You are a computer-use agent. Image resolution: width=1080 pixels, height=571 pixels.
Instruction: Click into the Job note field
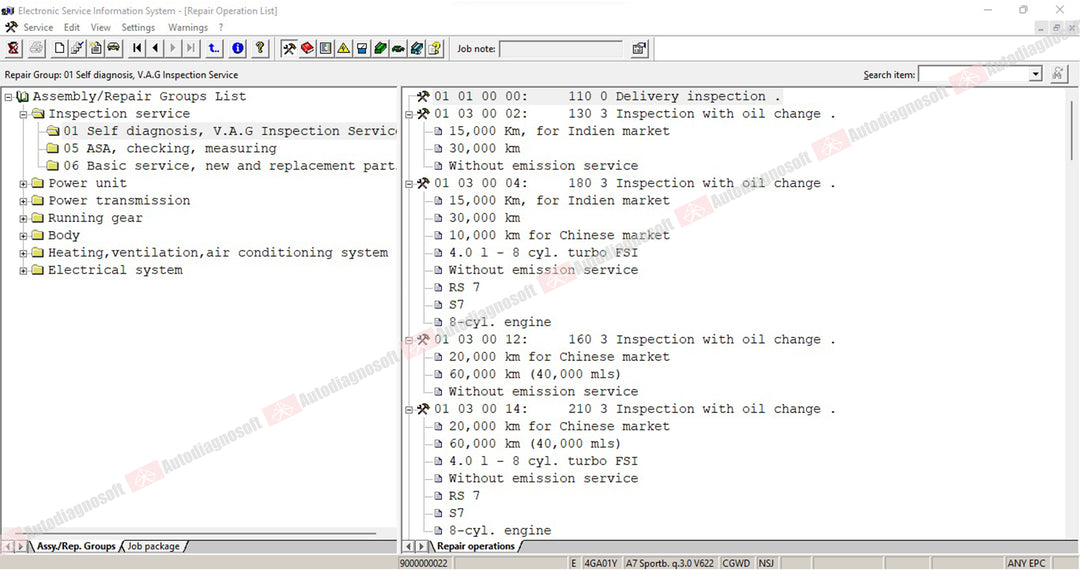click(560, 49)
